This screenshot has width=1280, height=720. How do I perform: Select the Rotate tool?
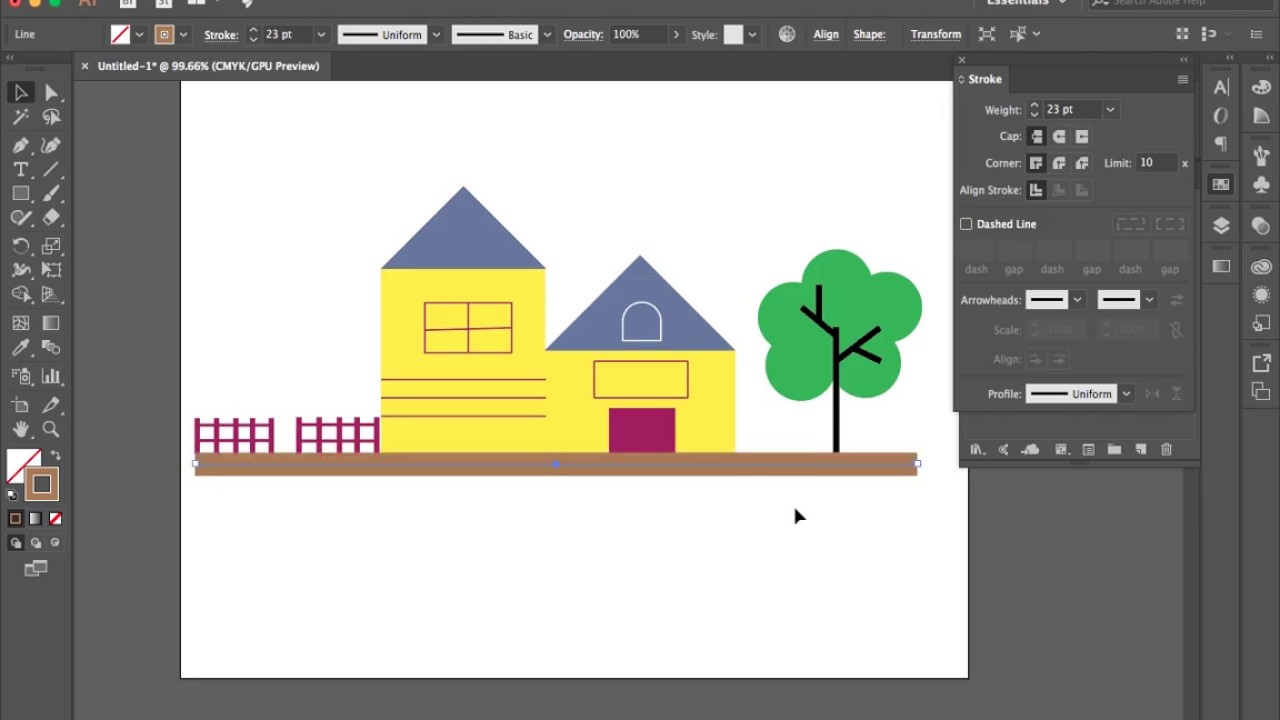[x=21, y=246]
